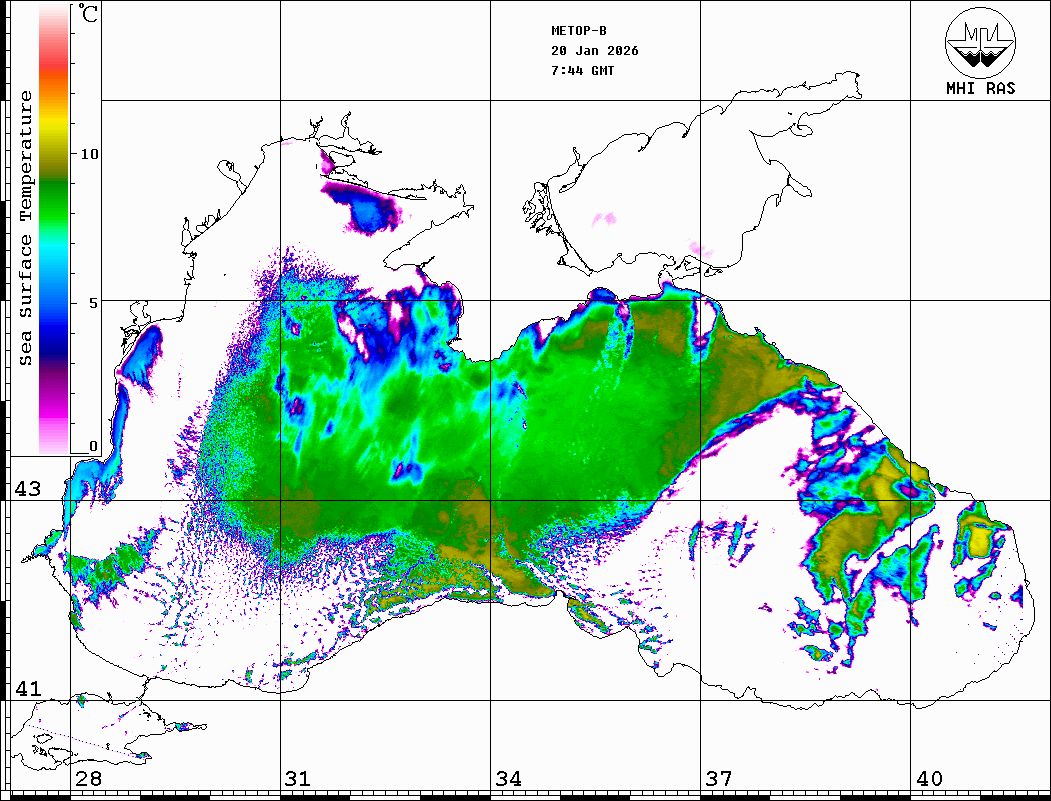
Task: Click the 5 tick label on temperature scale
Action: coord(93,301)
